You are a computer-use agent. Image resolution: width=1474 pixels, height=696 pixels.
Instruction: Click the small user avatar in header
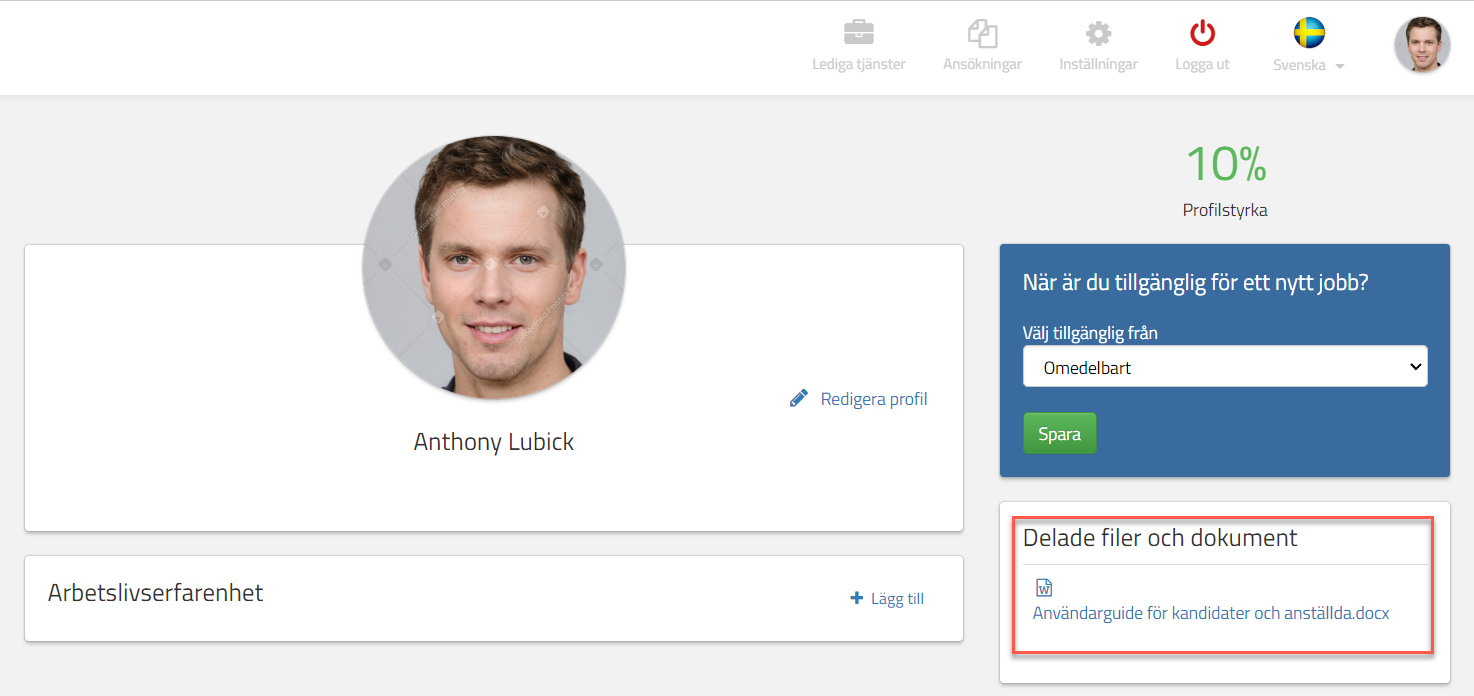[x=1421, y=45]
